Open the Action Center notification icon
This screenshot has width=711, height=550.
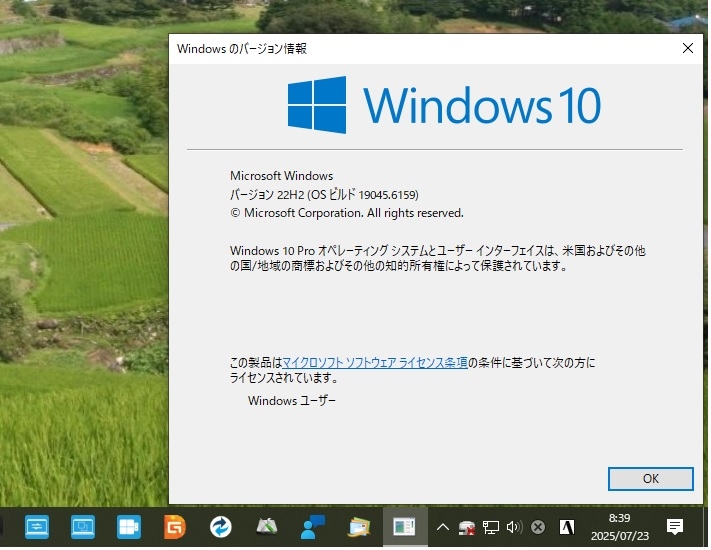pos(675,527)
